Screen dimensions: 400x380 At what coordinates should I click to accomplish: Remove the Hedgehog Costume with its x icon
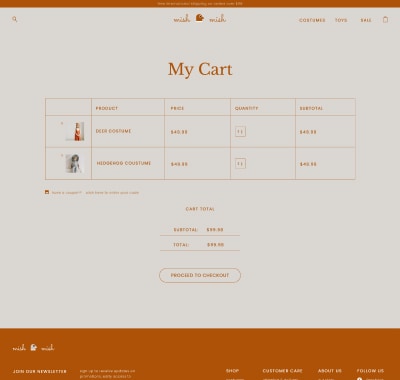coord(62,155)
